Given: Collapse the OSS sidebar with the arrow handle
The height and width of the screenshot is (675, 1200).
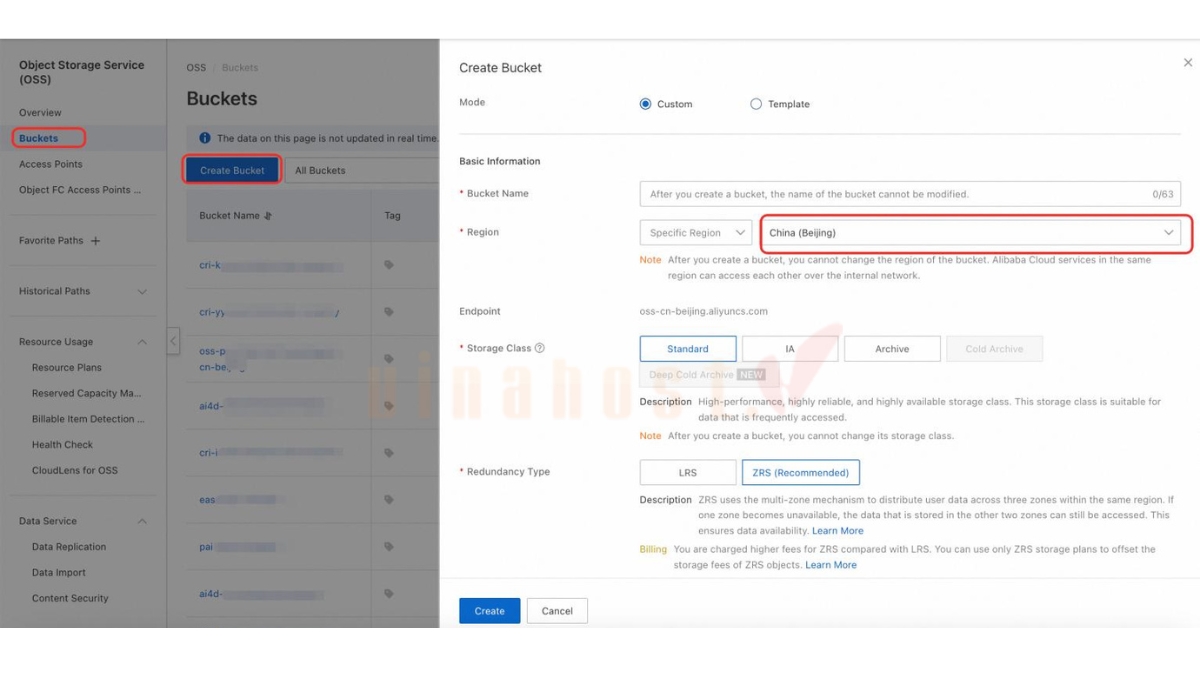Looking at the screenshot, I should [173, 341].
